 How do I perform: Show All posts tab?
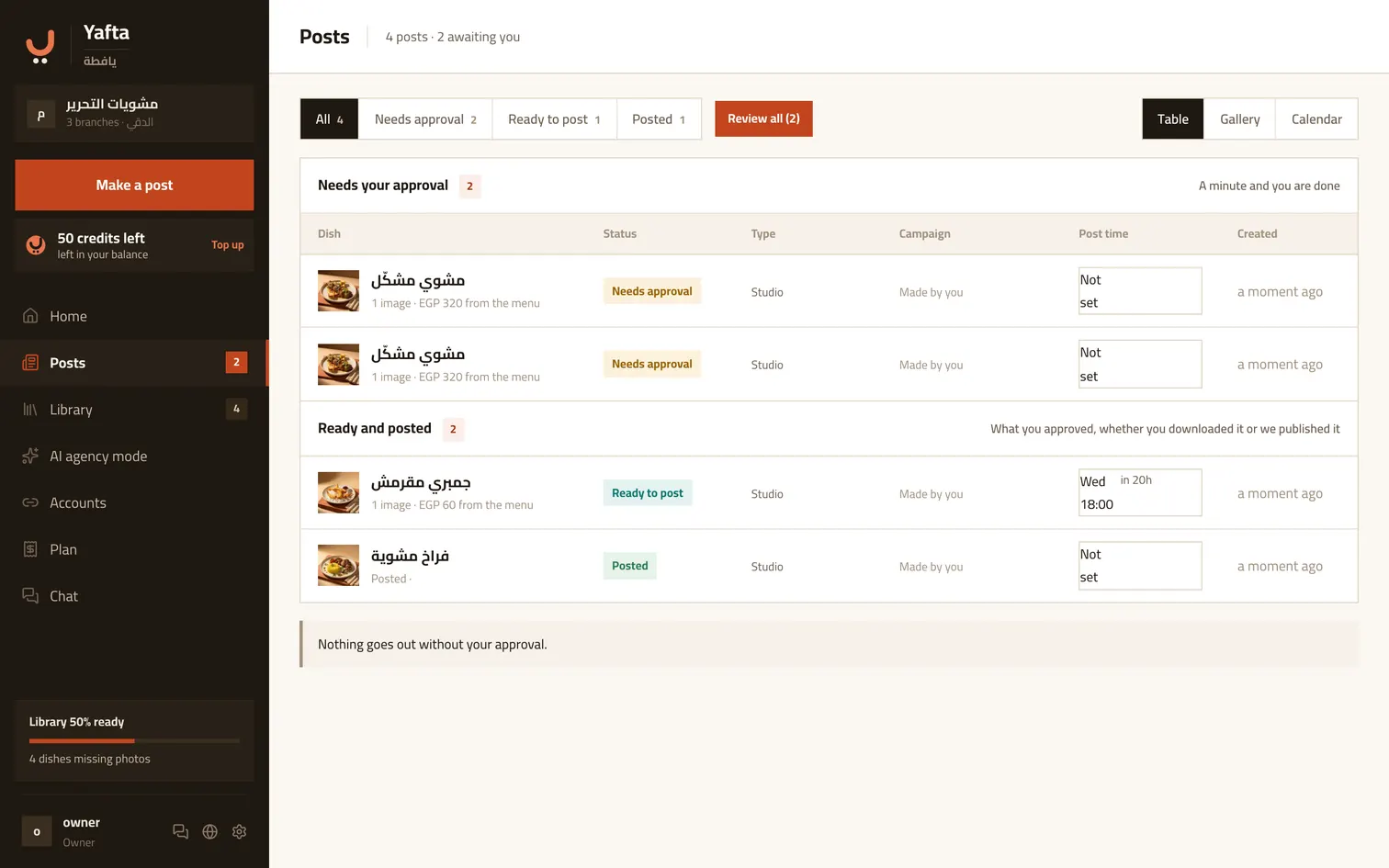pyautogui.click(x=329, y=119)
